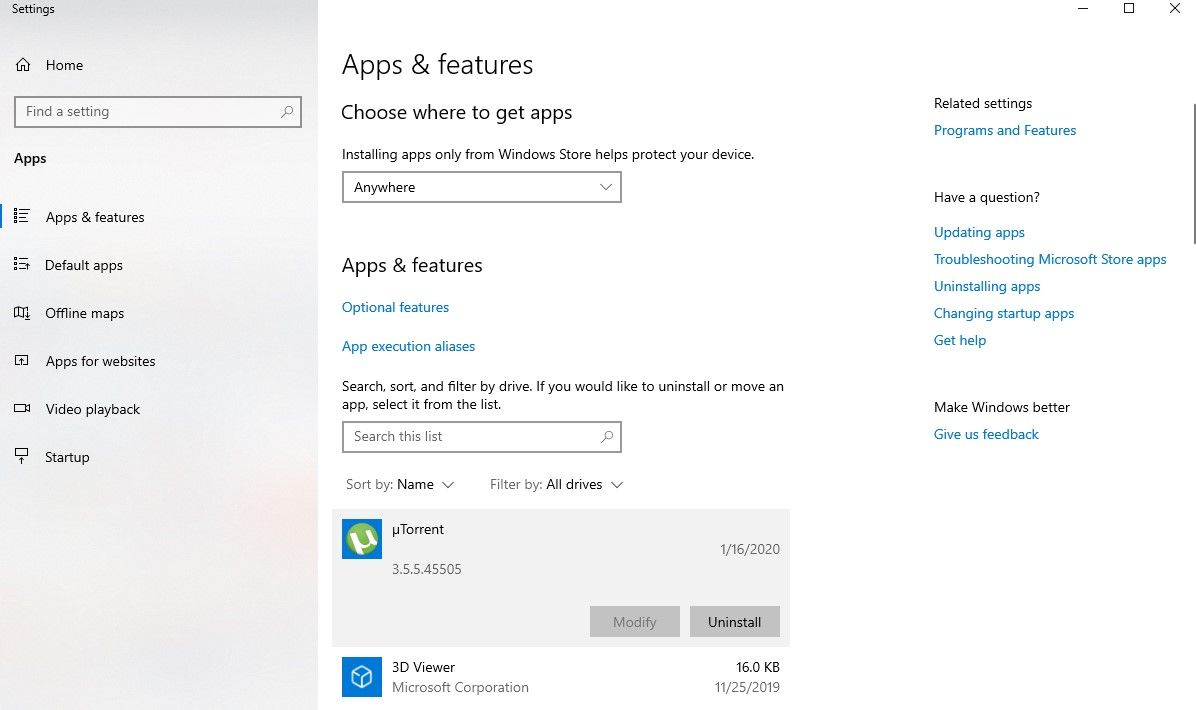
Task: Expand the Anywhere app source dropdown
Action: coord(481,188)
